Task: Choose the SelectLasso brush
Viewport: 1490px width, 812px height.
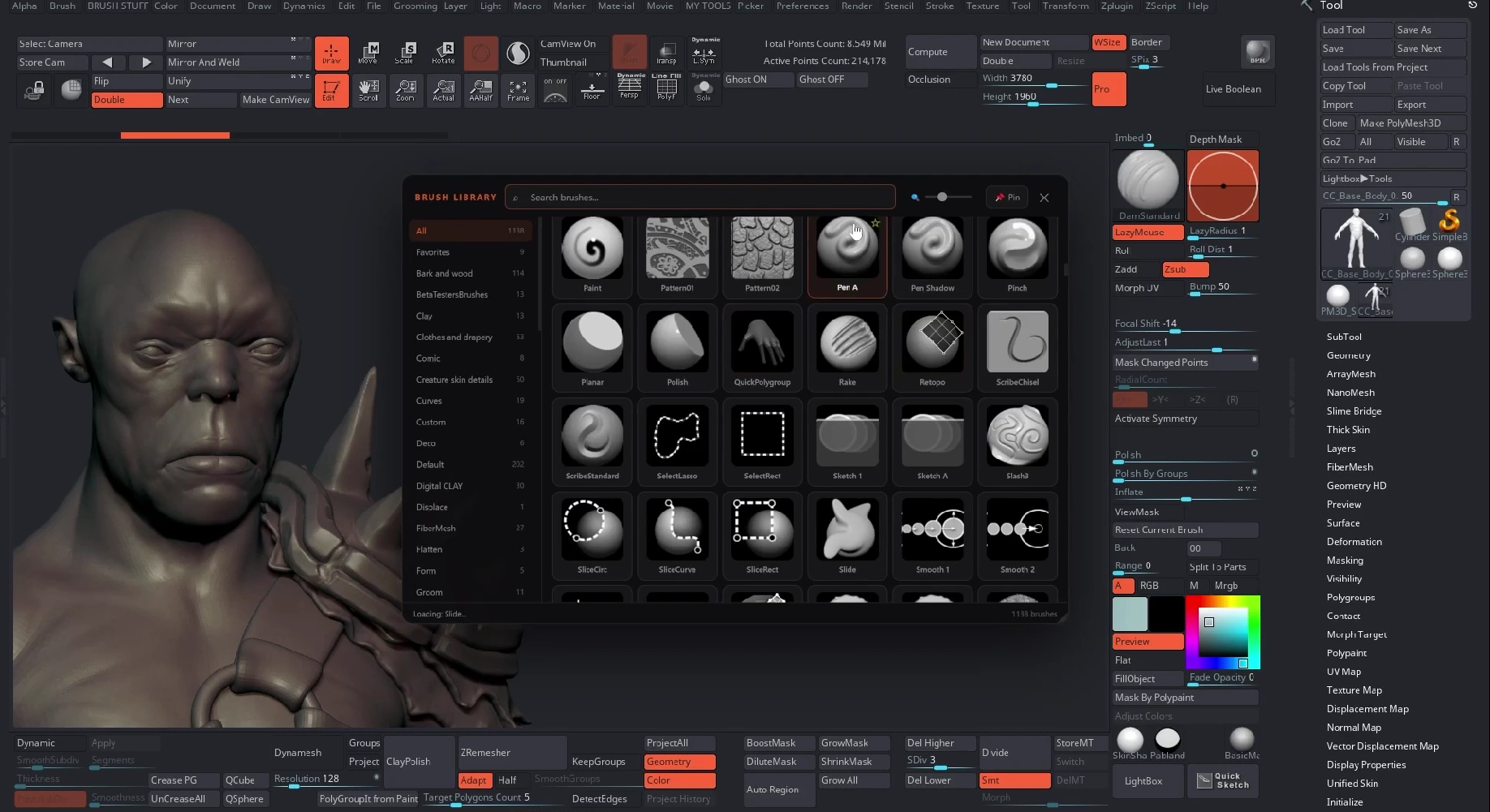Action: click(677, 442)
